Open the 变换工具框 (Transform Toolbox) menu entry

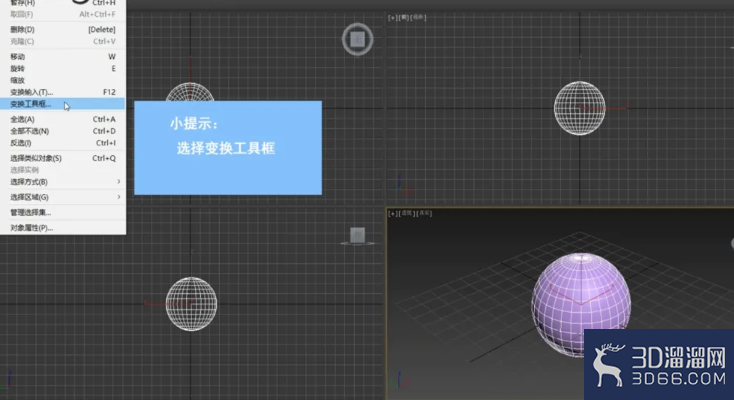63,104
